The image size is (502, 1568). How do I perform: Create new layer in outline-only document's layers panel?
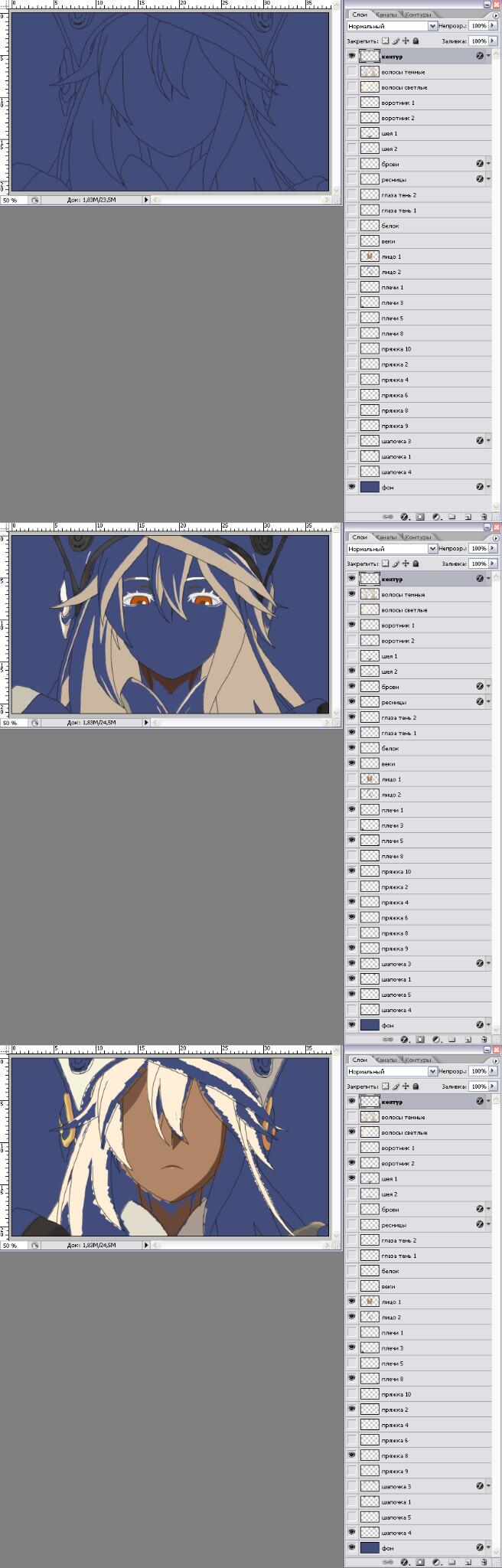[468, 517]
